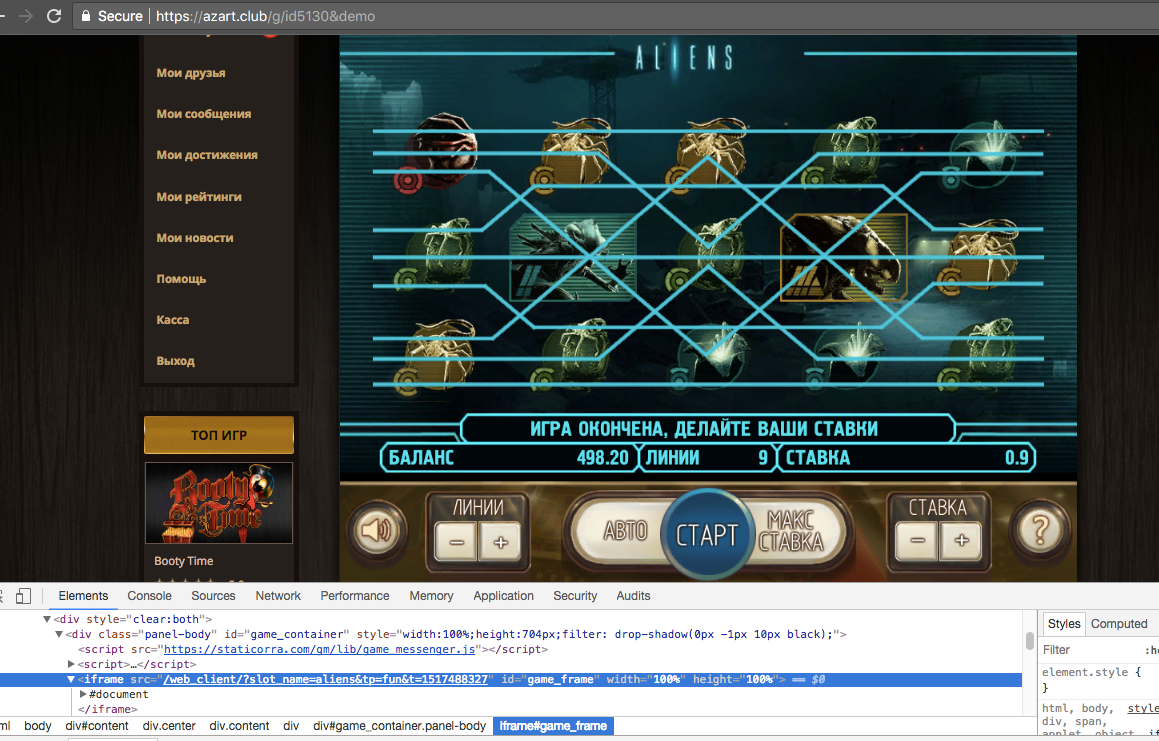Expand the #document node in DOM tree
This screenshot has height=741, width=1159.
tap(84, 694)
